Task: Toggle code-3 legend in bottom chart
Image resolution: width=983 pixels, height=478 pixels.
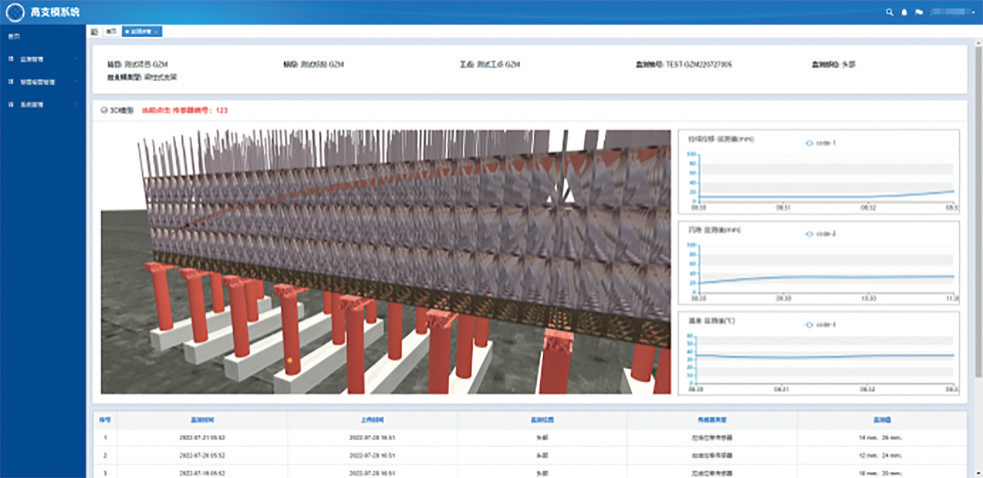Action: 821,324
